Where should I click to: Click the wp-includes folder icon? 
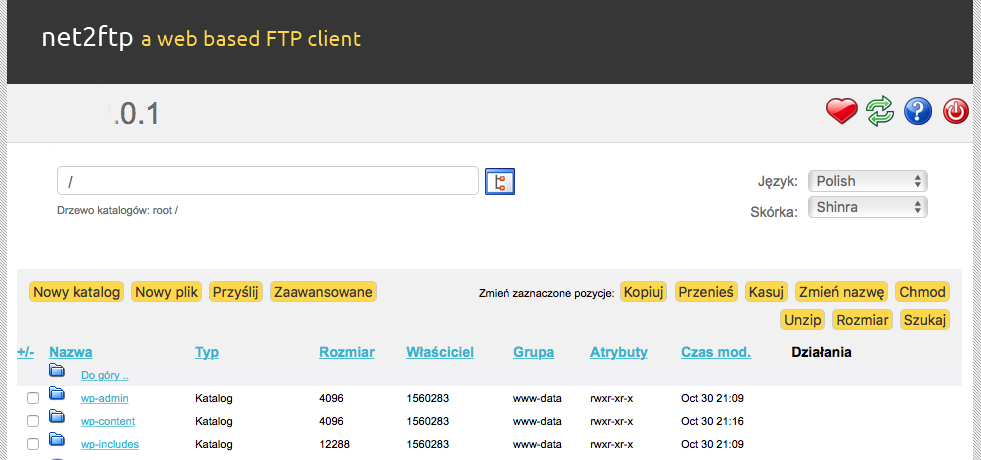tap(57, 439)
